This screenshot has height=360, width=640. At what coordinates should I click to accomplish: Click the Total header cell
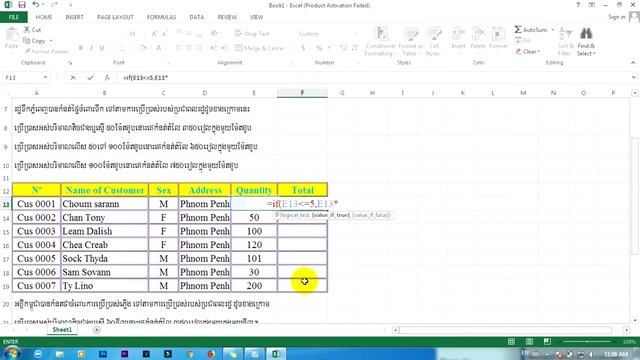coord(302,190)
